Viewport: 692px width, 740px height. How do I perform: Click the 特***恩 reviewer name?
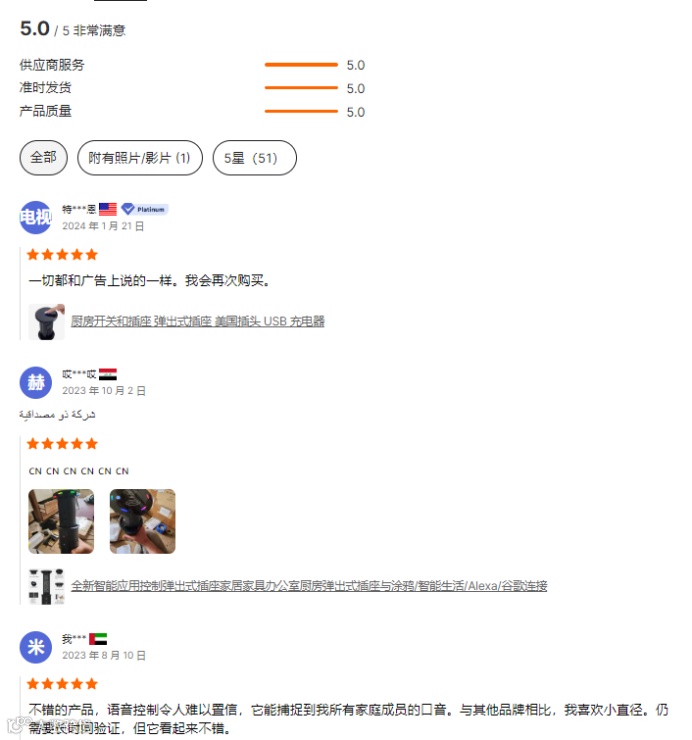(79, 209)
